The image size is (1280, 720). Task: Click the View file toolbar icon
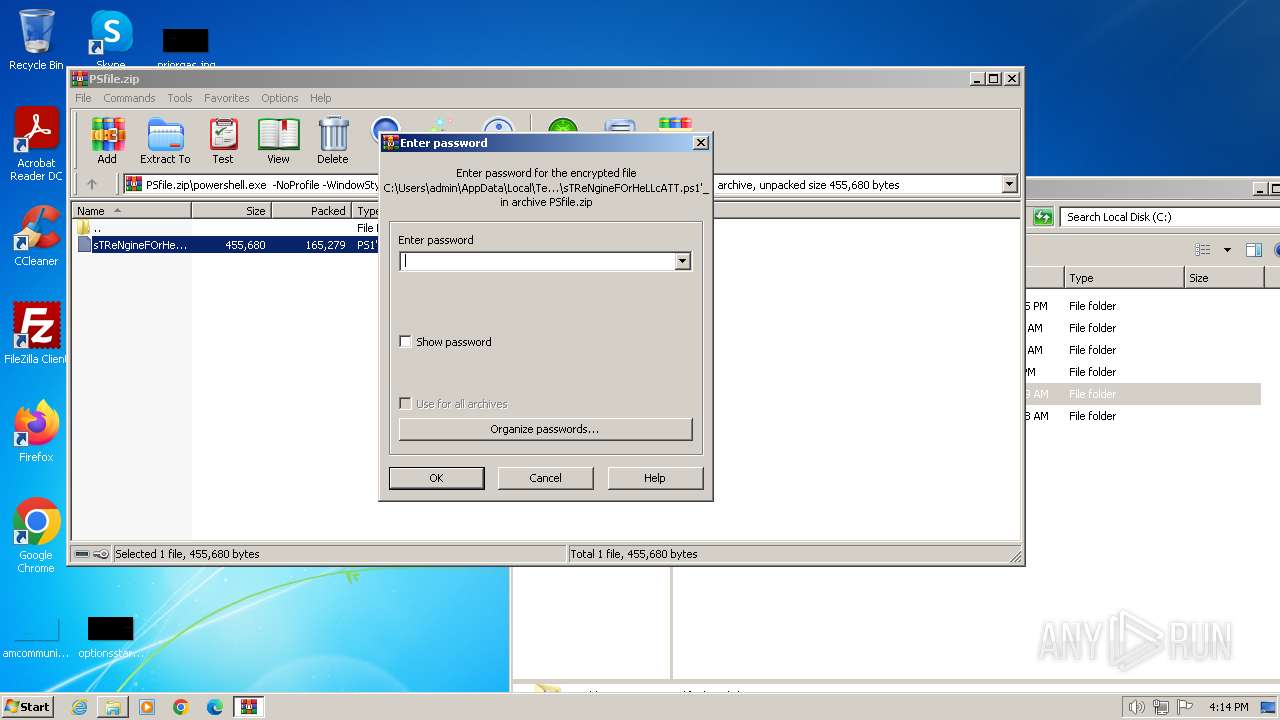278,140
